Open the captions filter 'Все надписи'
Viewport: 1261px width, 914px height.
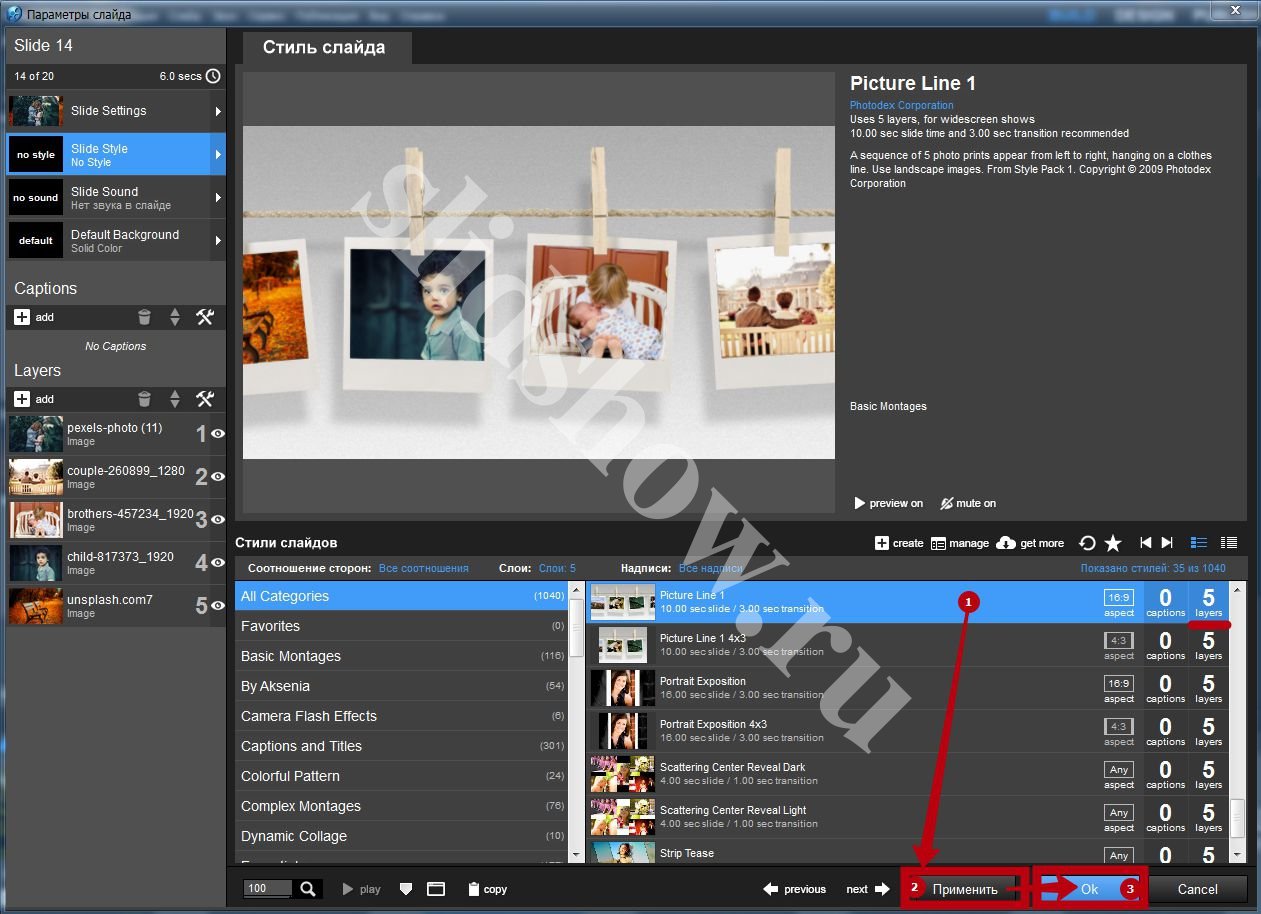(711, 568)
